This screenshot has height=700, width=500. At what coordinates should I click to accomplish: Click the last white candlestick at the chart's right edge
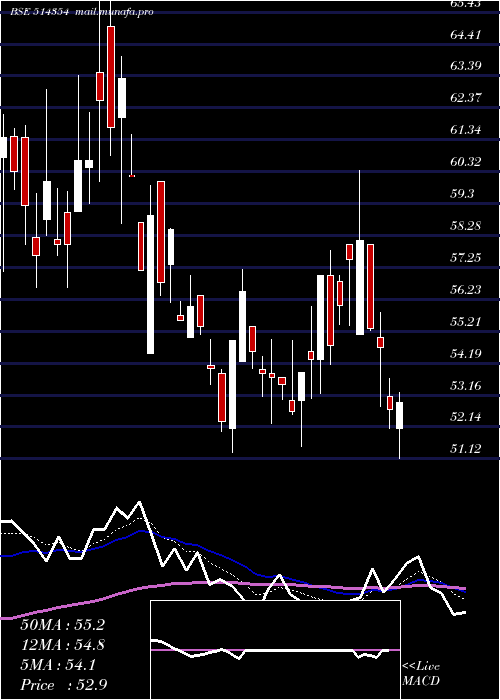400,416
